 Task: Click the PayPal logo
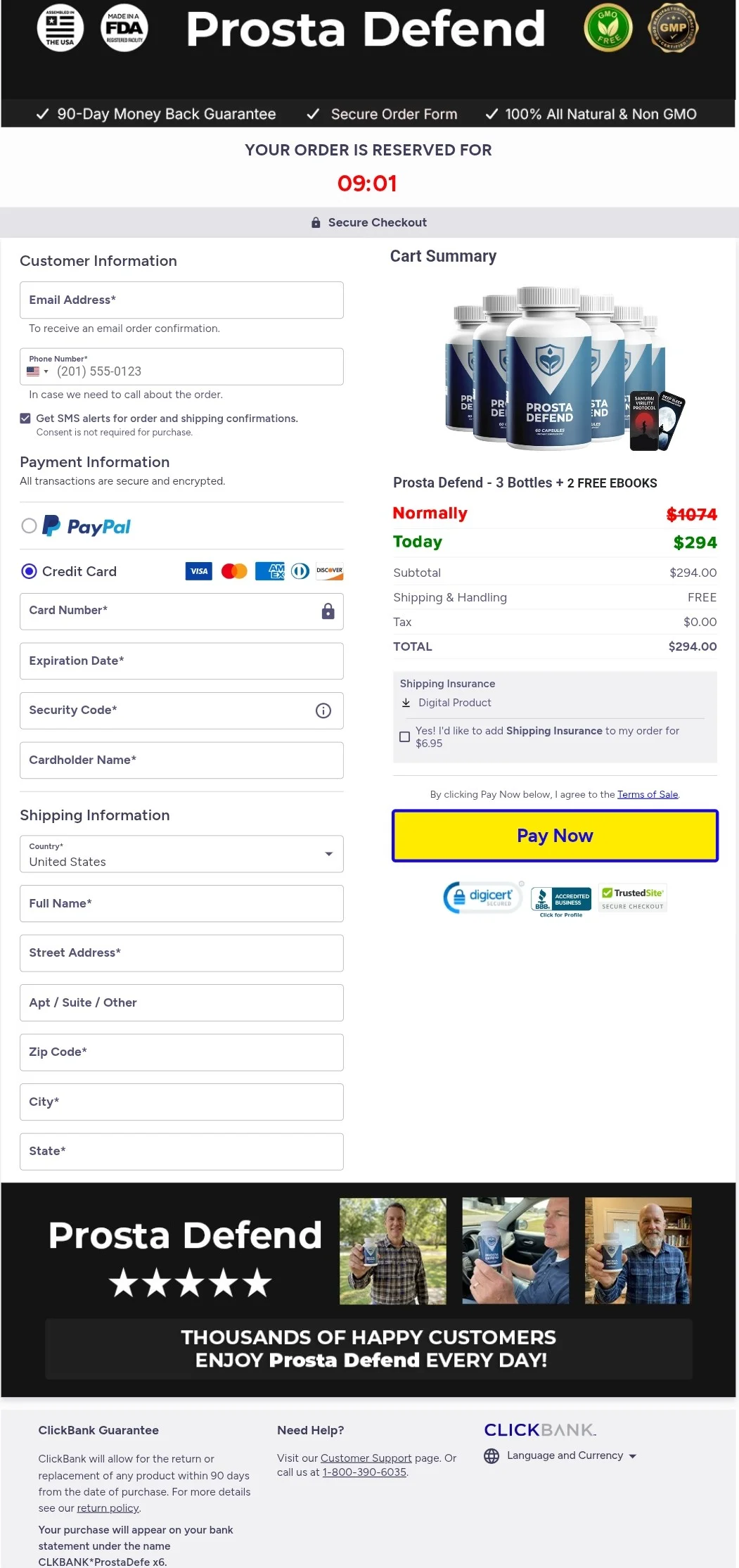coord(86,526)
